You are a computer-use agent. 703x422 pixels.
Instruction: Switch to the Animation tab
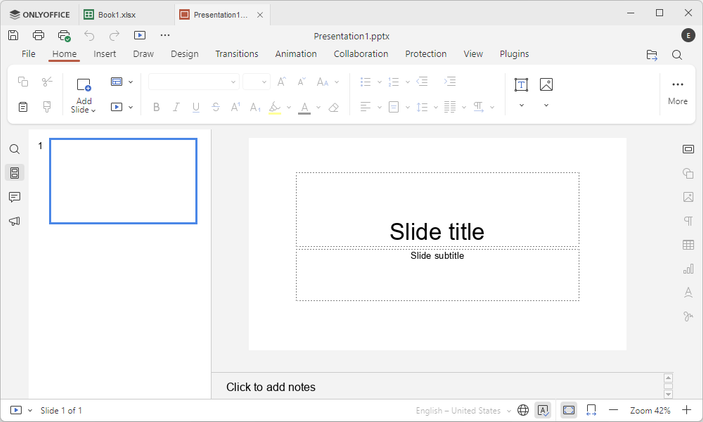click(x=296, y=54)
